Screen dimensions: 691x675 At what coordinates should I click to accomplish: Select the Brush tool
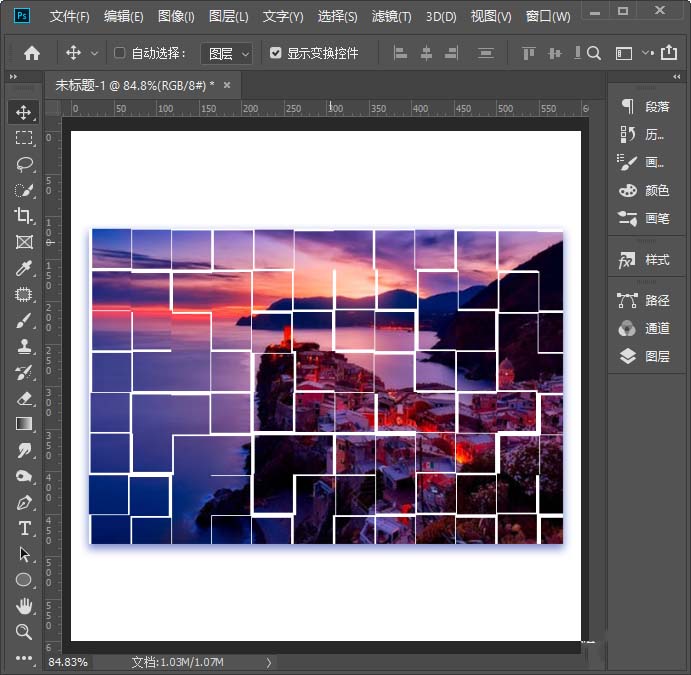pos(24,320)
